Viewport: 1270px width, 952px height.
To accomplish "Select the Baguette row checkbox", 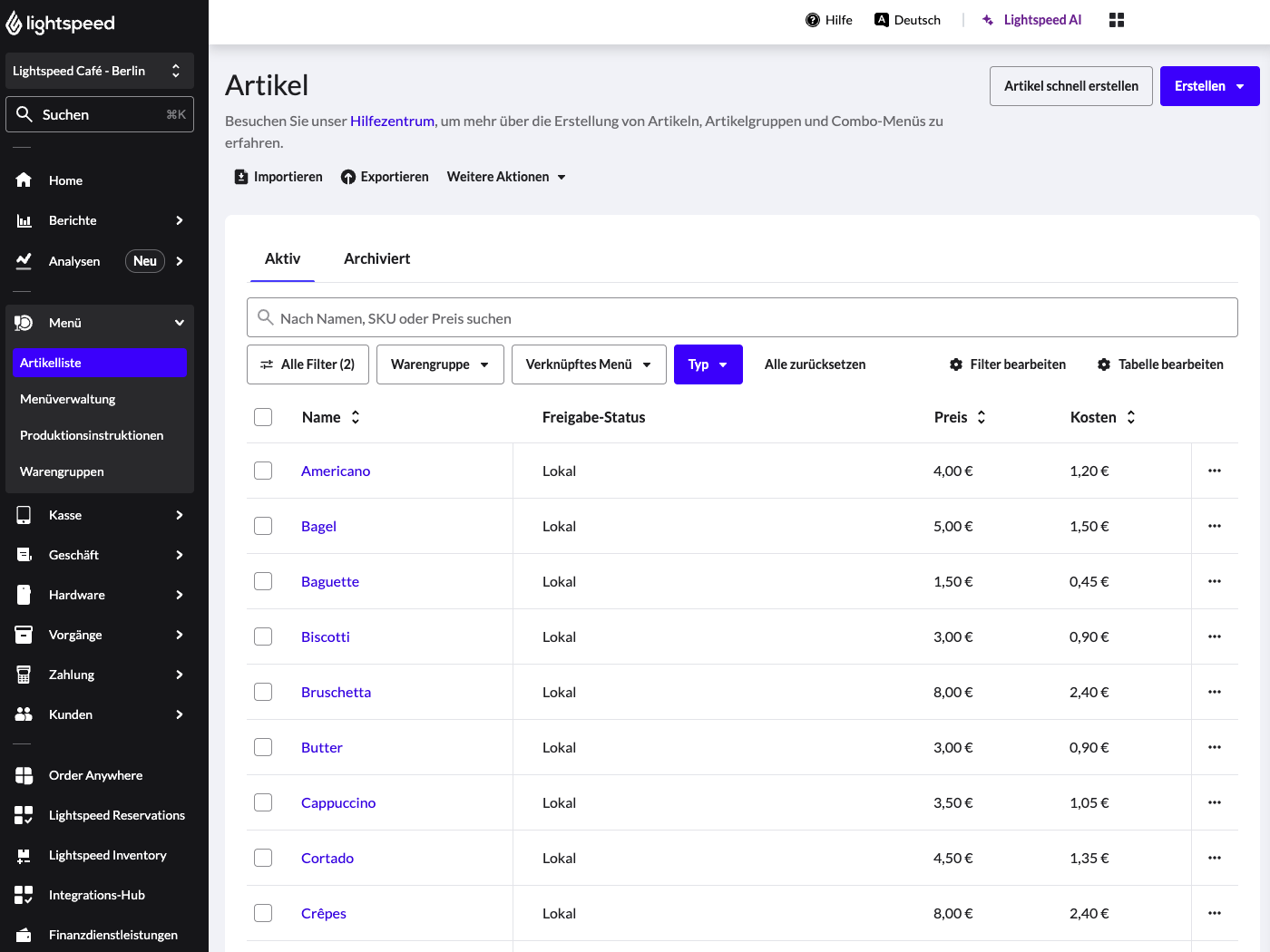I will pyautogui.click(x=263, y=581).
